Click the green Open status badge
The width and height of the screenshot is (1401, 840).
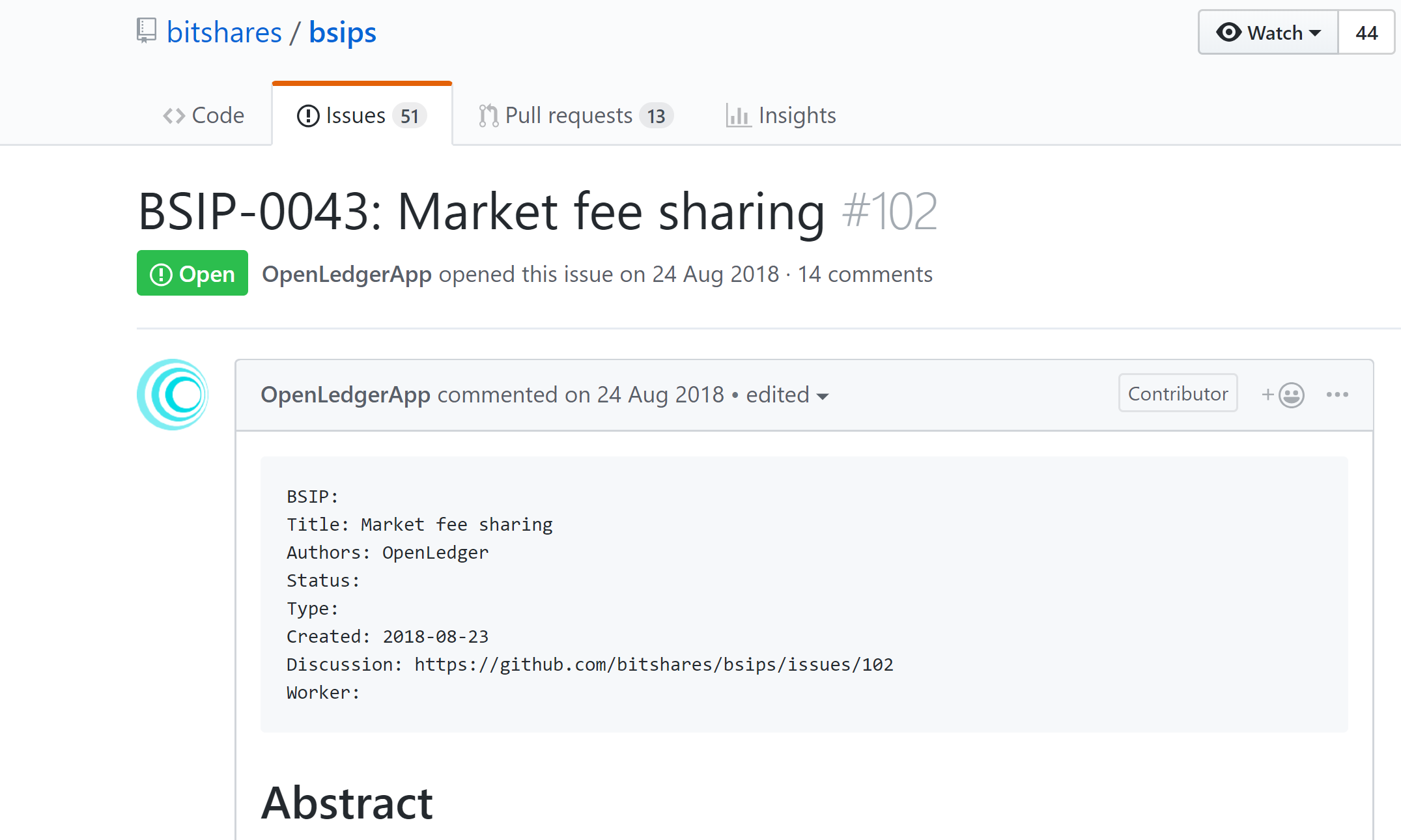192,273
